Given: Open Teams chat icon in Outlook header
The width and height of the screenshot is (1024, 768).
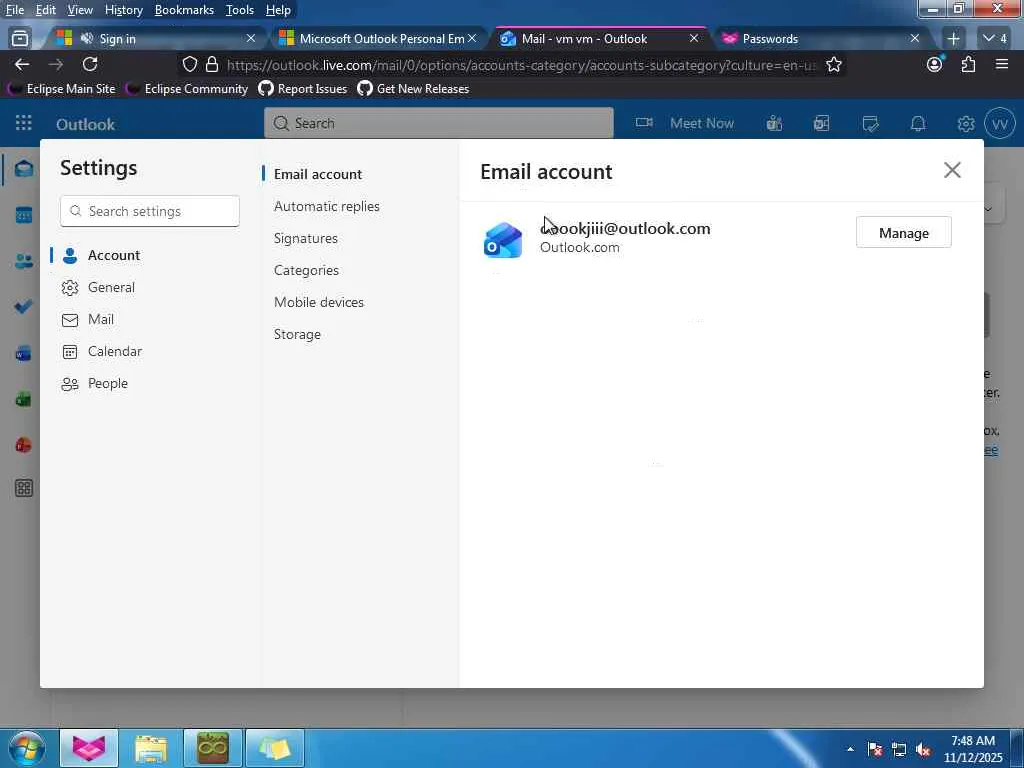Looking at the screenshot, I should (x=774, y=123).
